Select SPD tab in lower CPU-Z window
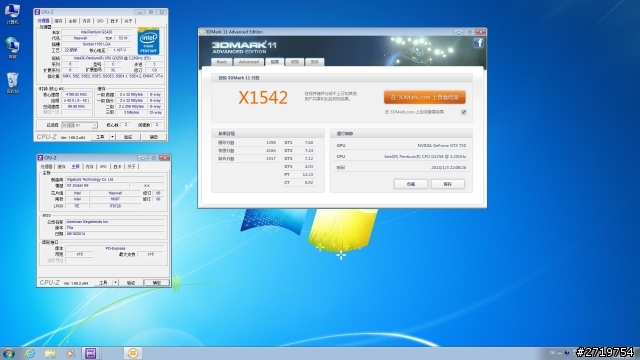The image size is (640, 360). [x=103, y=167]
